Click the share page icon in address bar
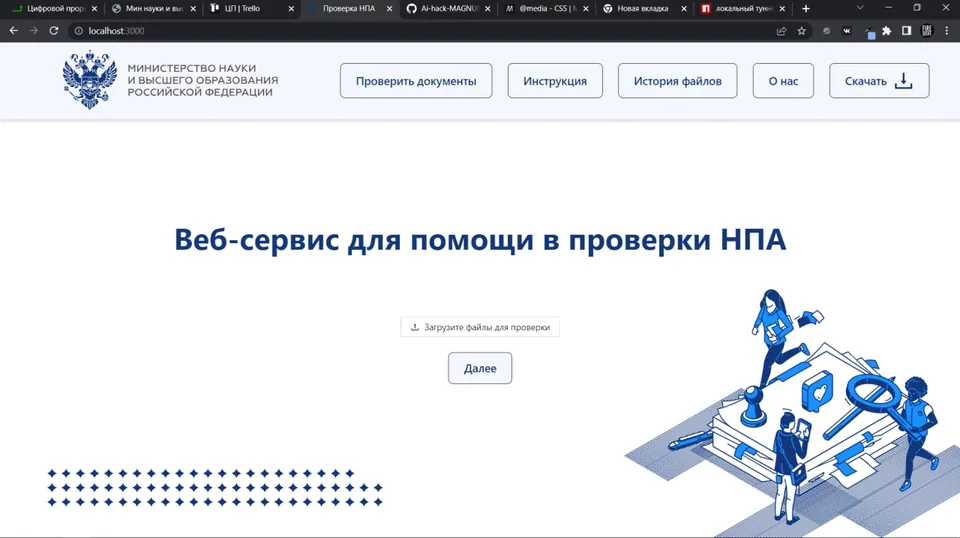The image size is (960, 538). [x=781, y=31]
